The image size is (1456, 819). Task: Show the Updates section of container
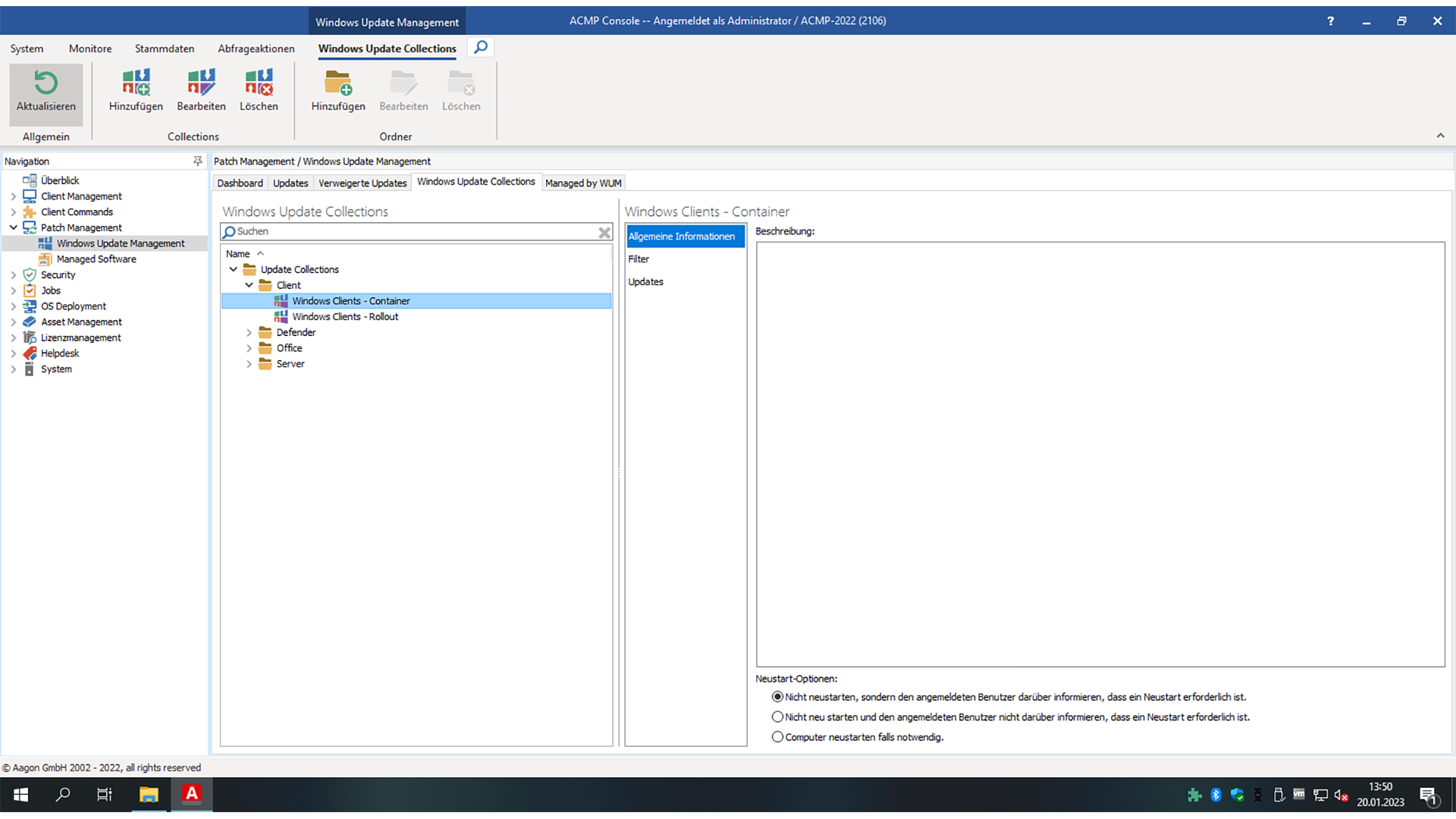[645, 282]
